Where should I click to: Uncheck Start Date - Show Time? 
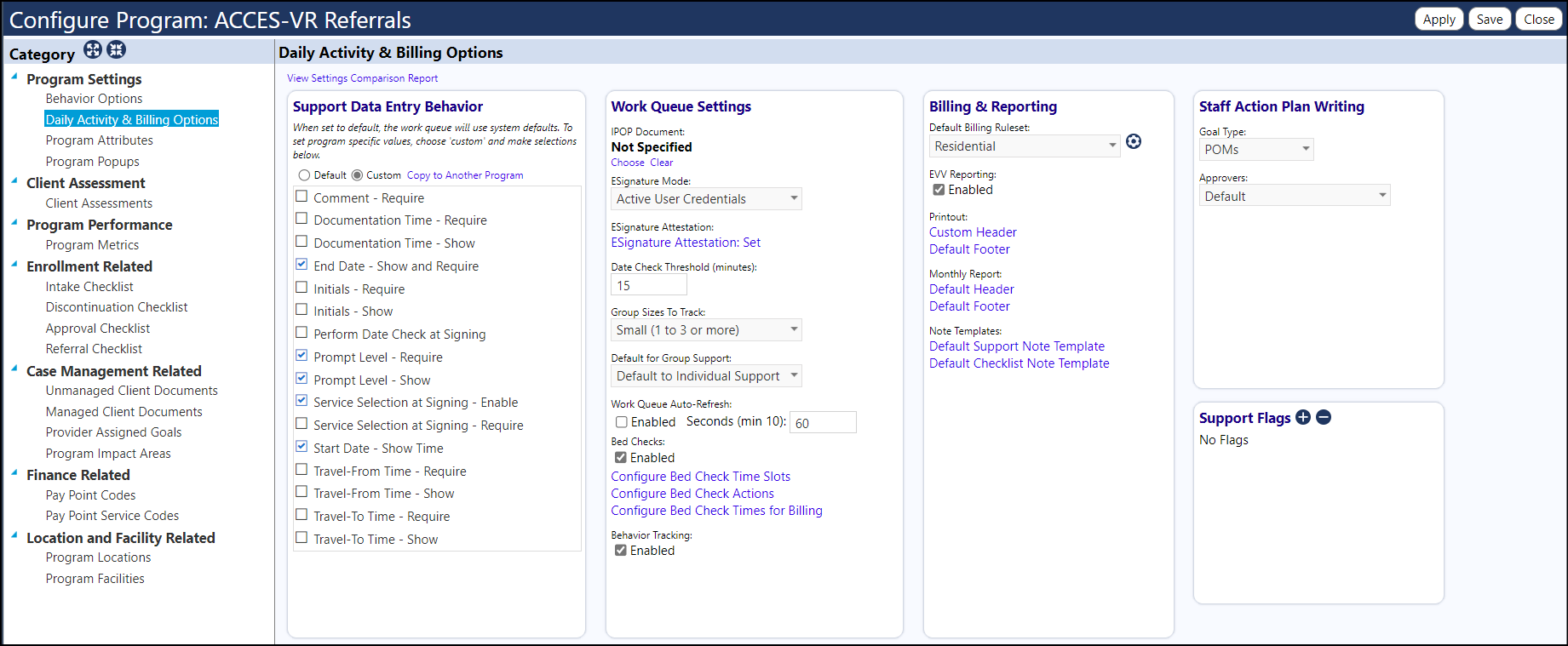coord(302,446)
